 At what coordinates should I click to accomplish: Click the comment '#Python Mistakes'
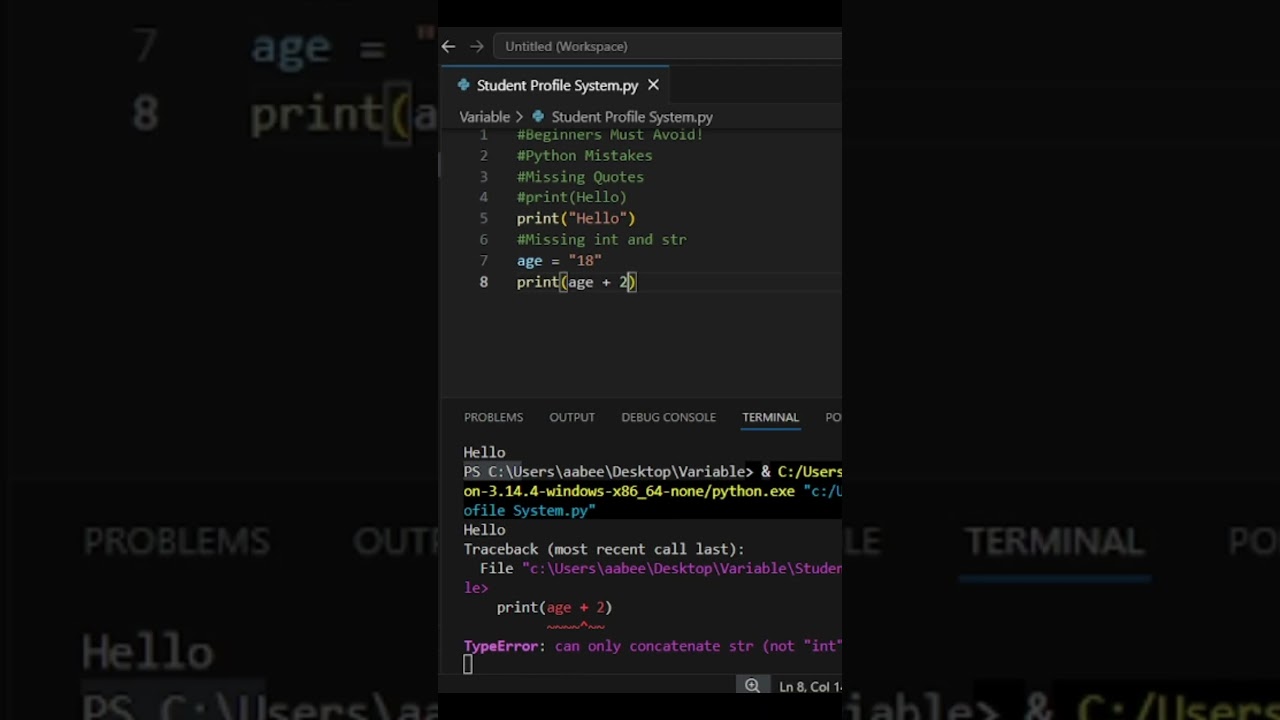[x=584, y=156]
